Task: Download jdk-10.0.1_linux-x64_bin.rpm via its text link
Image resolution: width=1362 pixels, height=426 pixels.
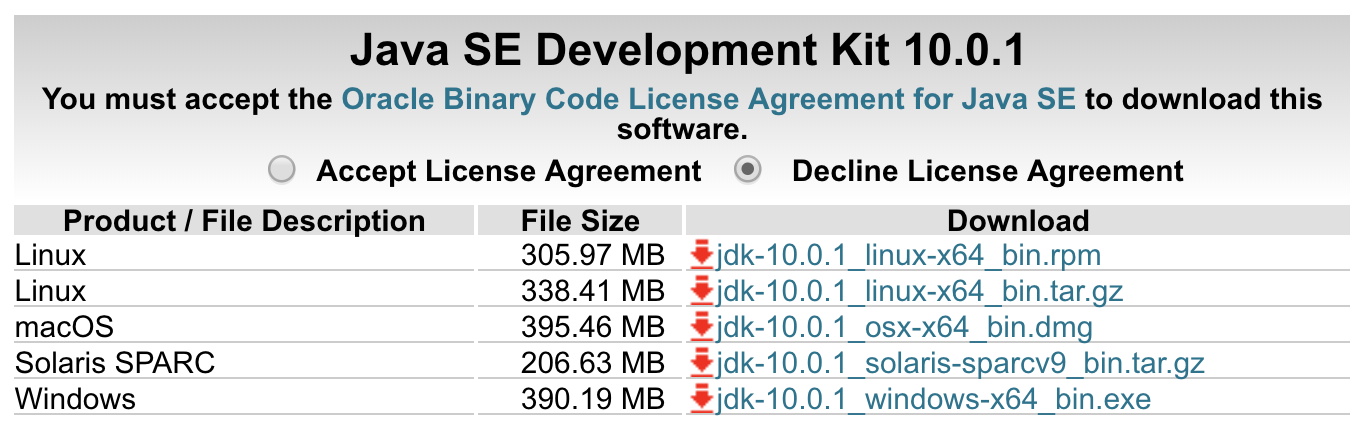Action: (x=908, y=256)
